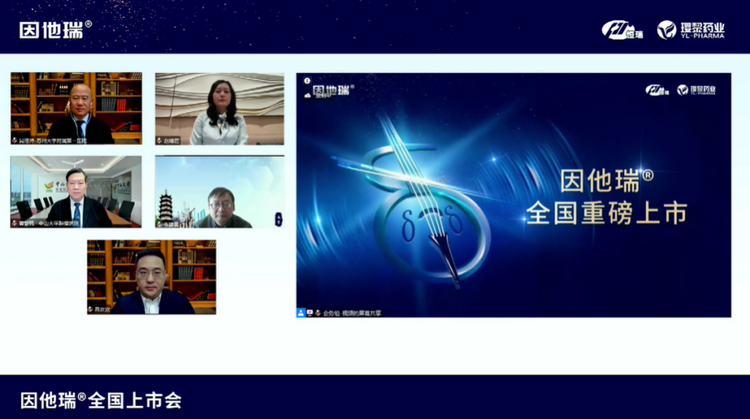The image size is (750, 419).
Task: Click the YL-PHARMA logo in the top banner
Action: (691, 30)
